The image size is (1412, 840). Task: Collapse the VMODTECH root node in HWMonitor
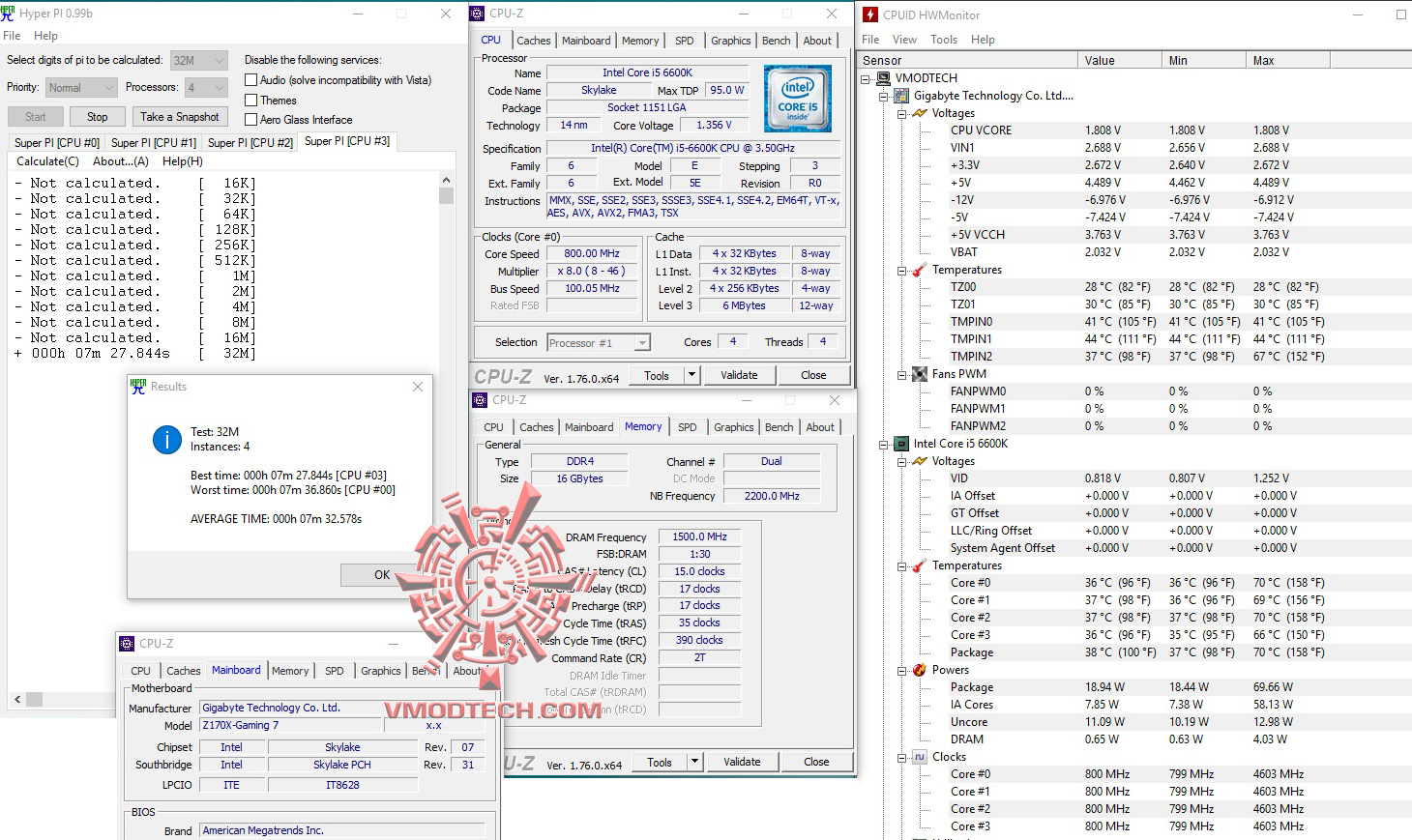click(x=866, y=78)
